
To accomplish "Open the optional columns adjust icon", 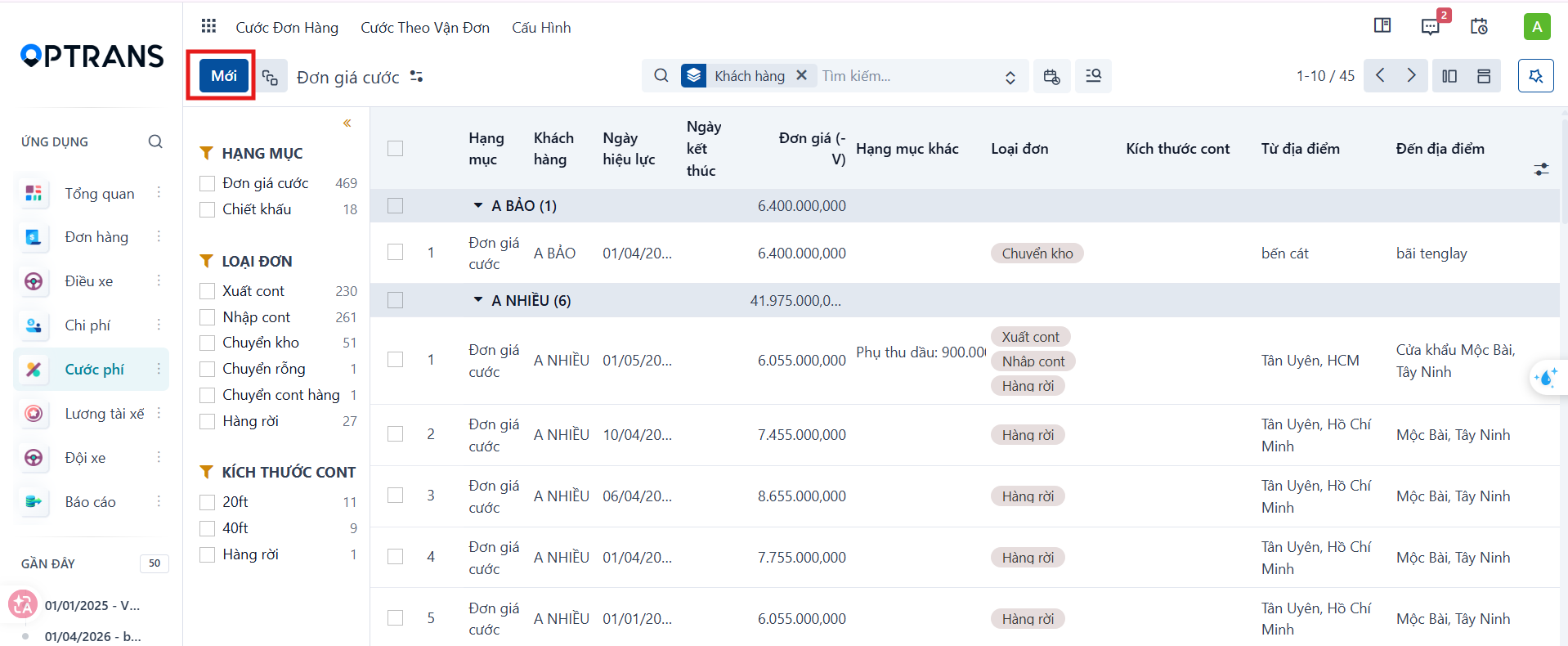I will (x=1541, y=169).
